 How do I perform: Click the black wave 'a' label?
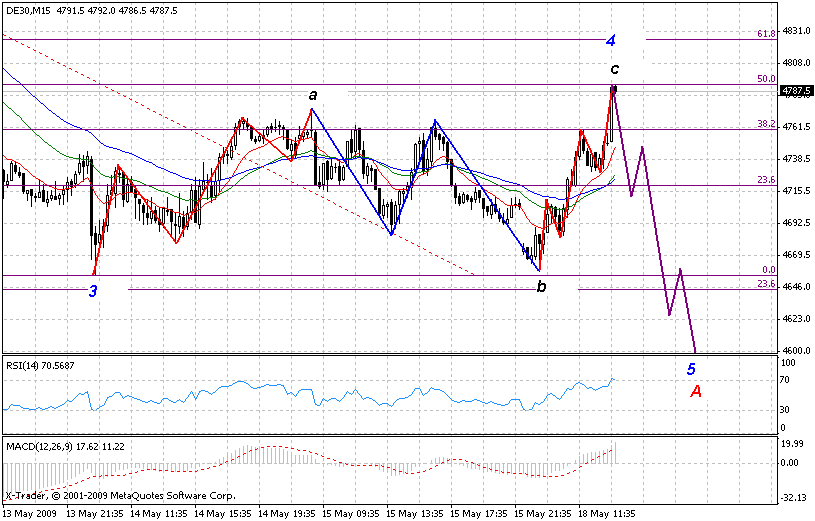tap(313, 95)
